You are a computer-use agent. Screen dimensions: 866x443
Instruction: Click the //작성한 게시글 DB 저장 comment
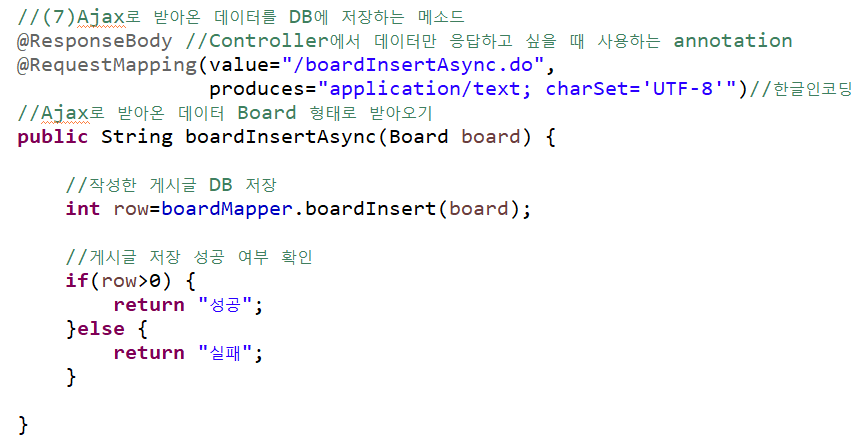[x=171, y=184]
